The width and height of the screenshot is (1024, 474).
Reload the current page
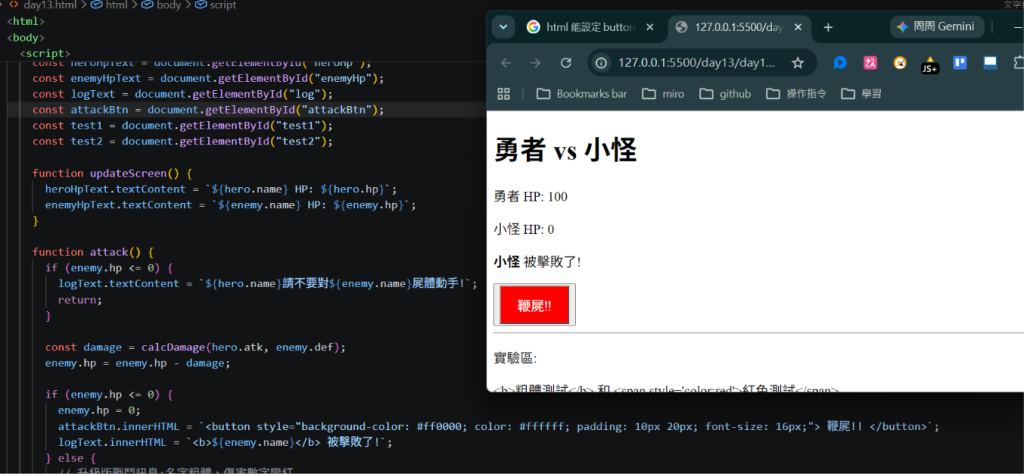[566, 63]
